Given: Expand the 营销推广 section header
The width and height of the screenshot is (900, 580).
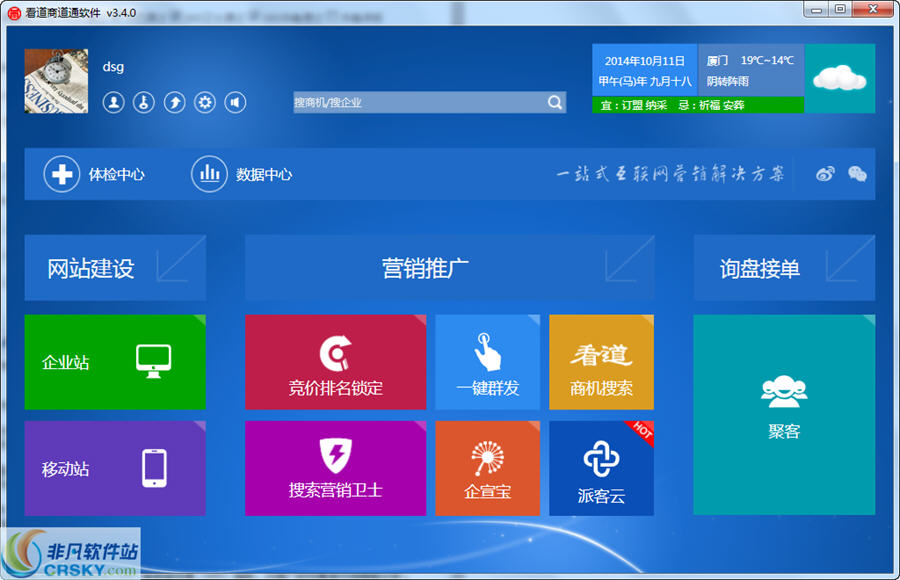Looking at the screenshot, I should (x=449, y=268).
